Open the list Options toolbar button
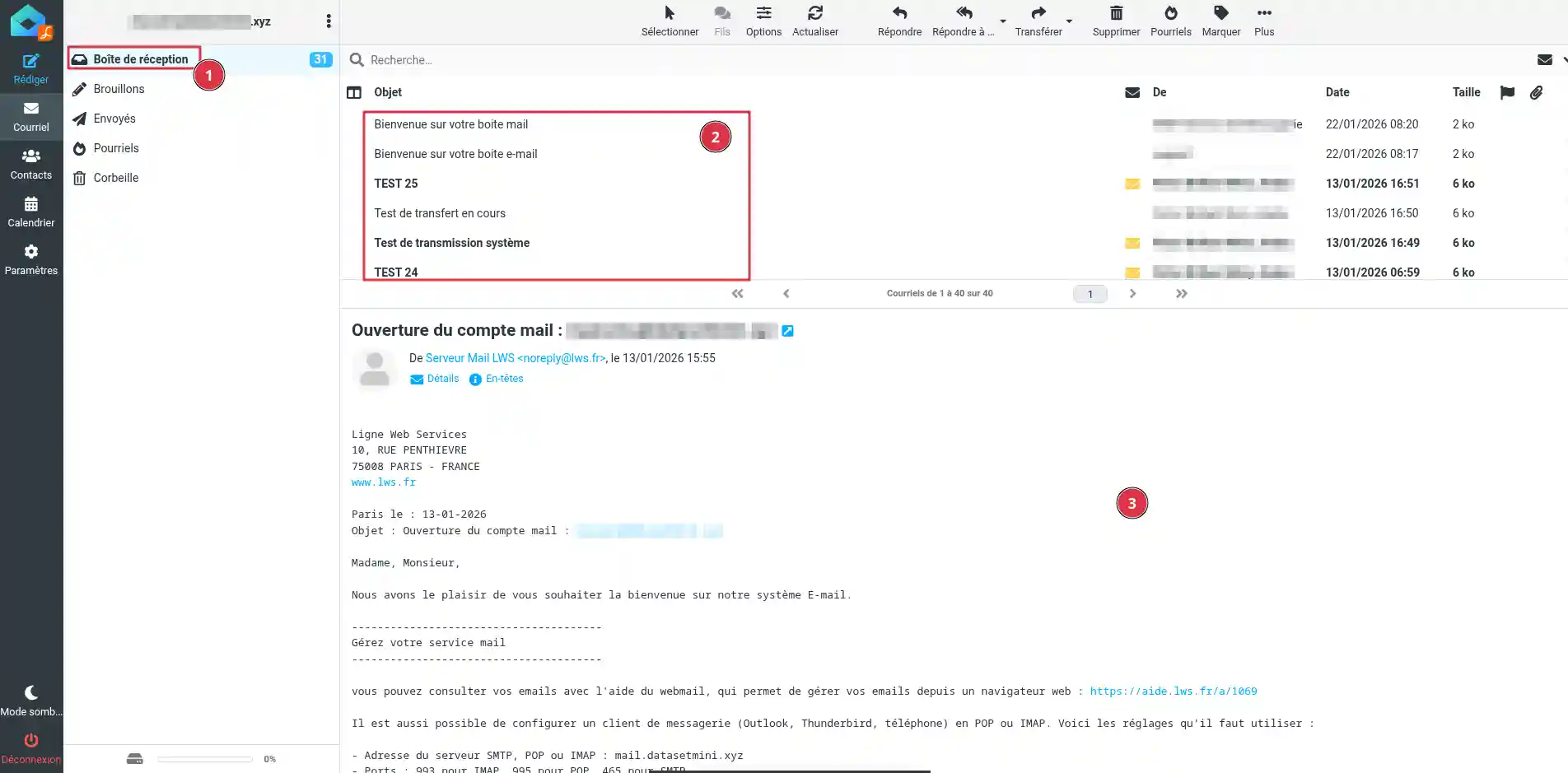Image resolution: width=1568 pixels, height=773 pixels. [x=763, y=21]
